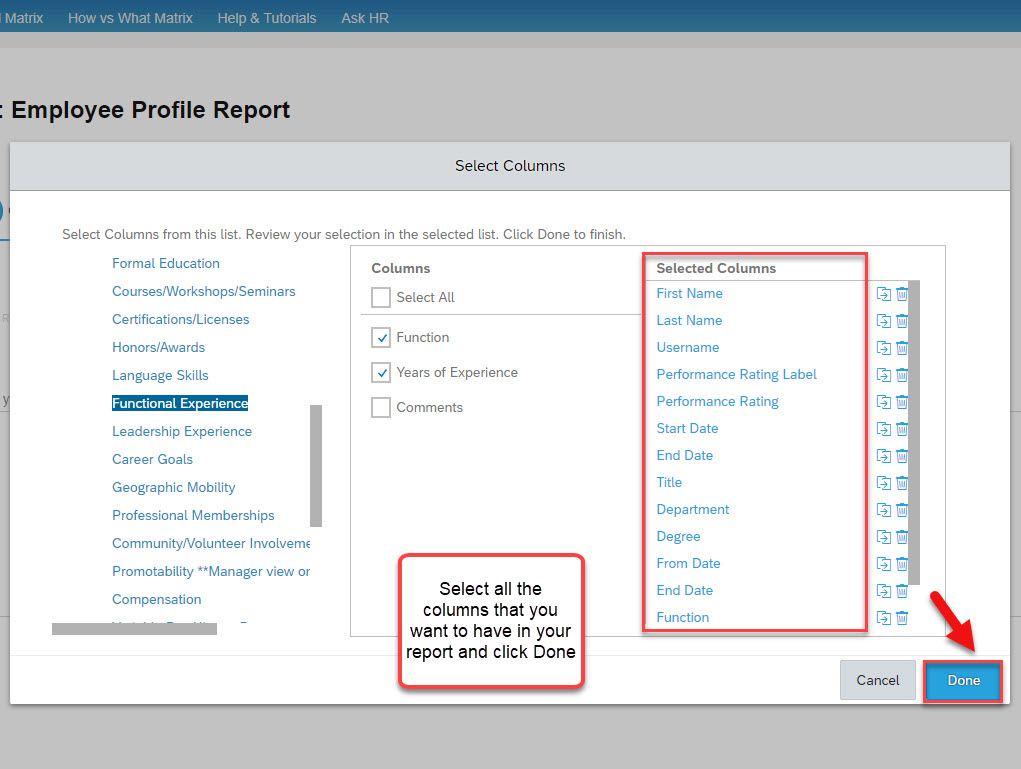Remove Start Date with the trash icon
Screen dimensions: 1021x769
click(902, 428)
